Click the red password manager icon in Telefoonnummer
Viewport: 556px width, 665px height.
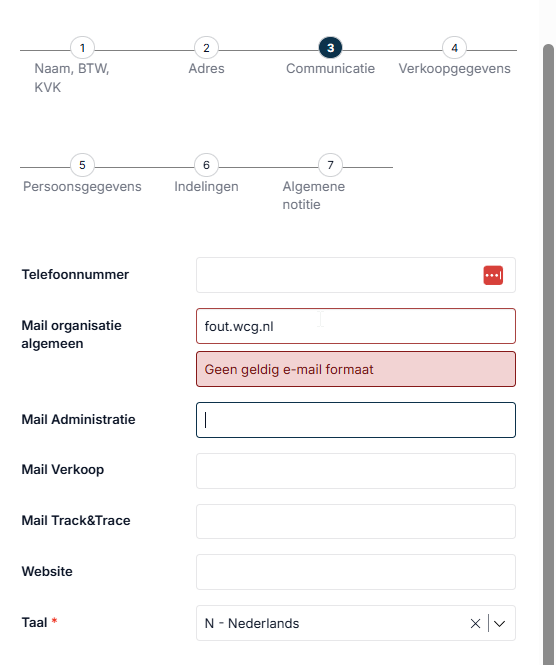click(493, 275)
